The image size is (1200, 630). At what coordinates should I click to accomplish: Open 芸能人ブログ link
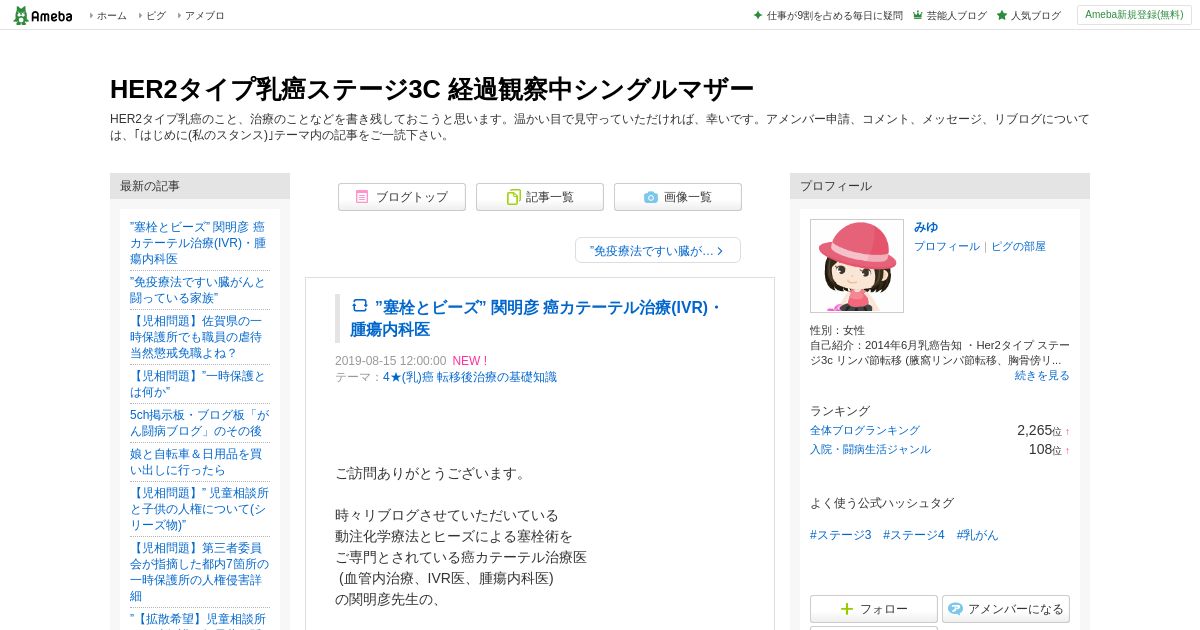(x=956, y=16)
